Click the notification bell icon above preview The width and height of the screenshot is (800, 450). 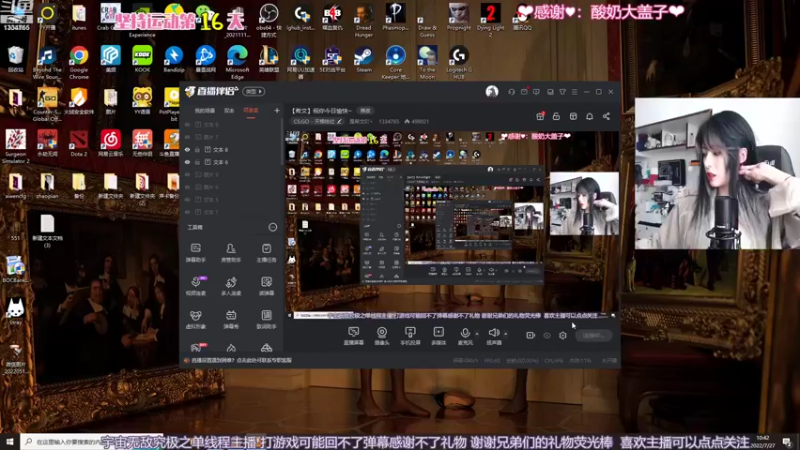[589, 116]
